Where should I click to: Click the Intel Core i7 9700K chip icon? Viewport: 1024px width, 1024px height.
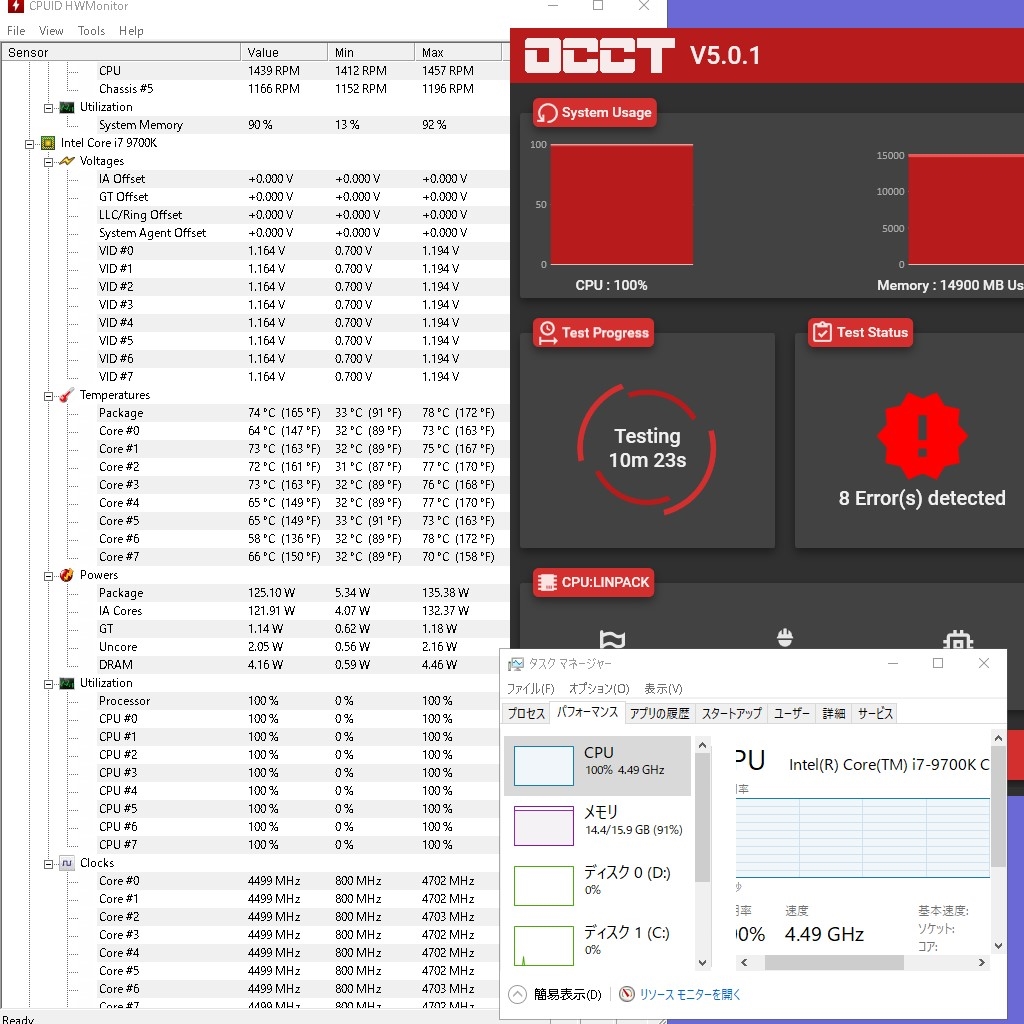pos(48,143)
